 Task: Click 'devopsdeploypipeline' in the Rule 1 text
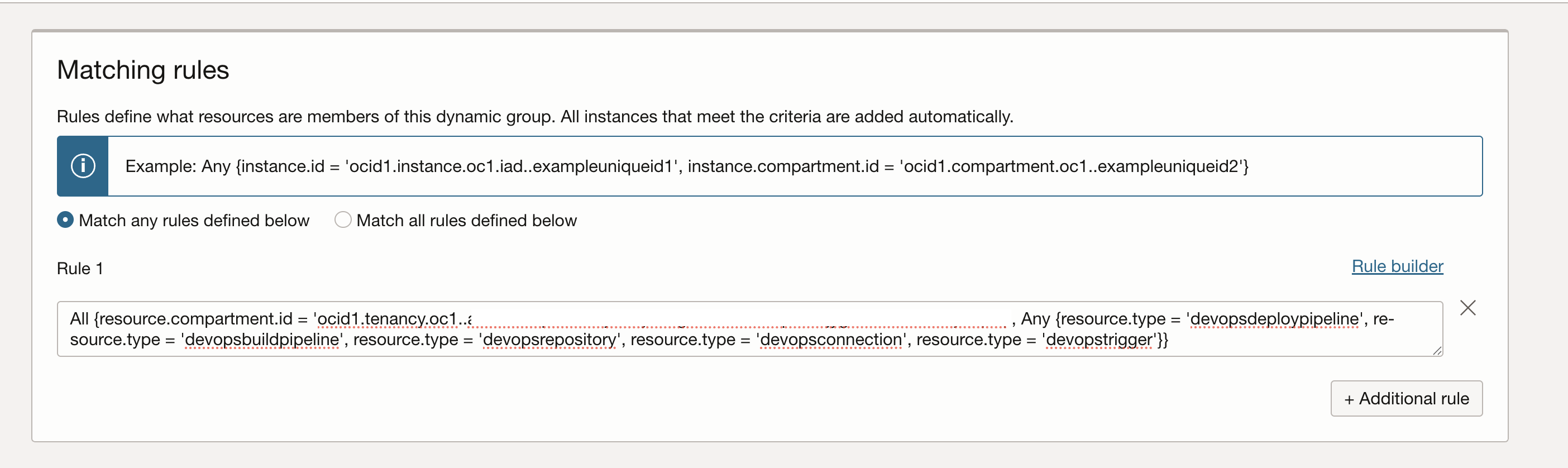[1274, 319]
